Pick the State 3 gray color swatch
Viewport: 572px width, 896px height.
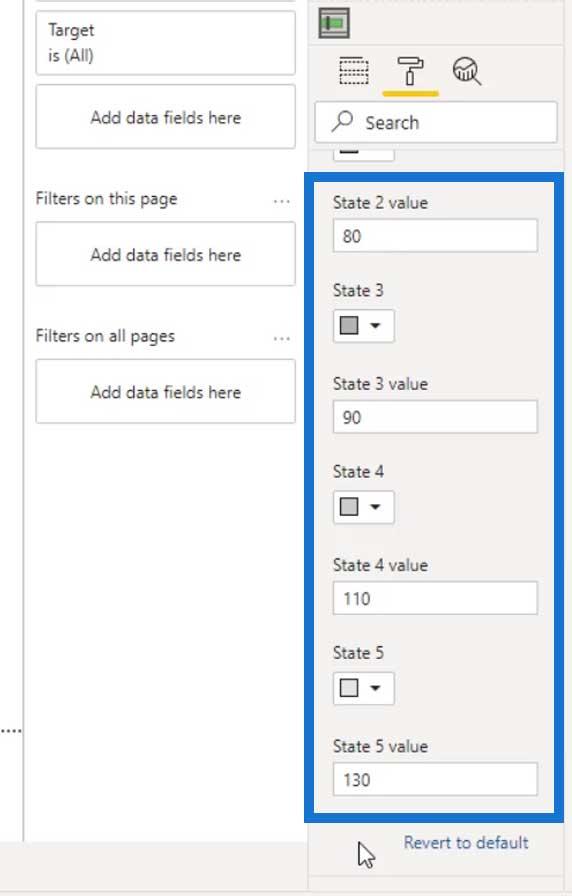[349, 326]
